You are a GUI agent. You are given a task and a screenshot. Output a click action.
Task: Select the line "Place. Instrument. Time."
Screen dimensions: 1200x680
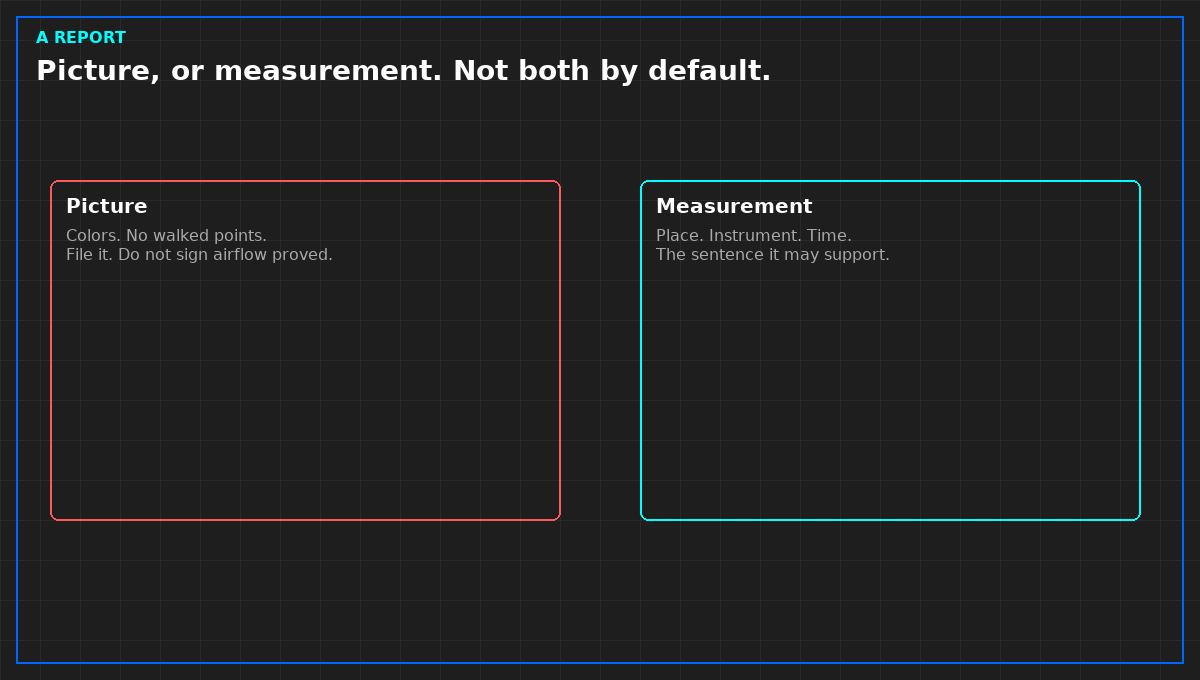coord(754,236)
